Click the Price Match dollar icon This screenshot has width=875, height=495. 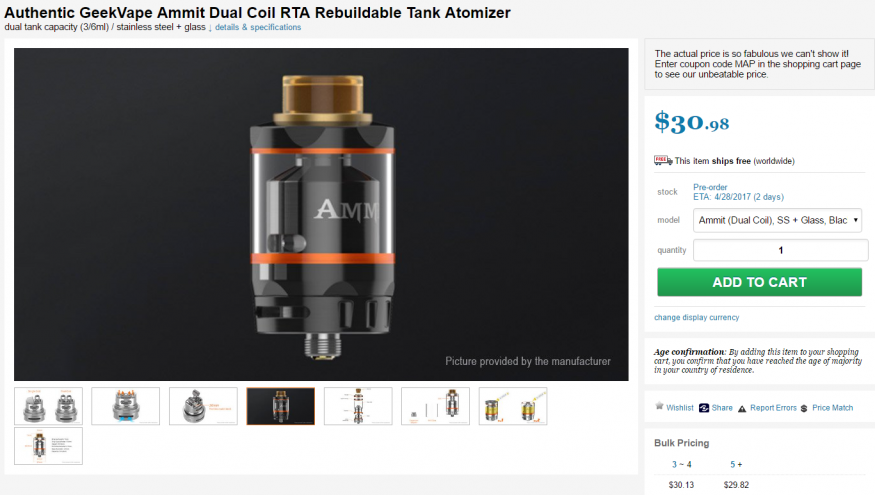coord(804,409)
